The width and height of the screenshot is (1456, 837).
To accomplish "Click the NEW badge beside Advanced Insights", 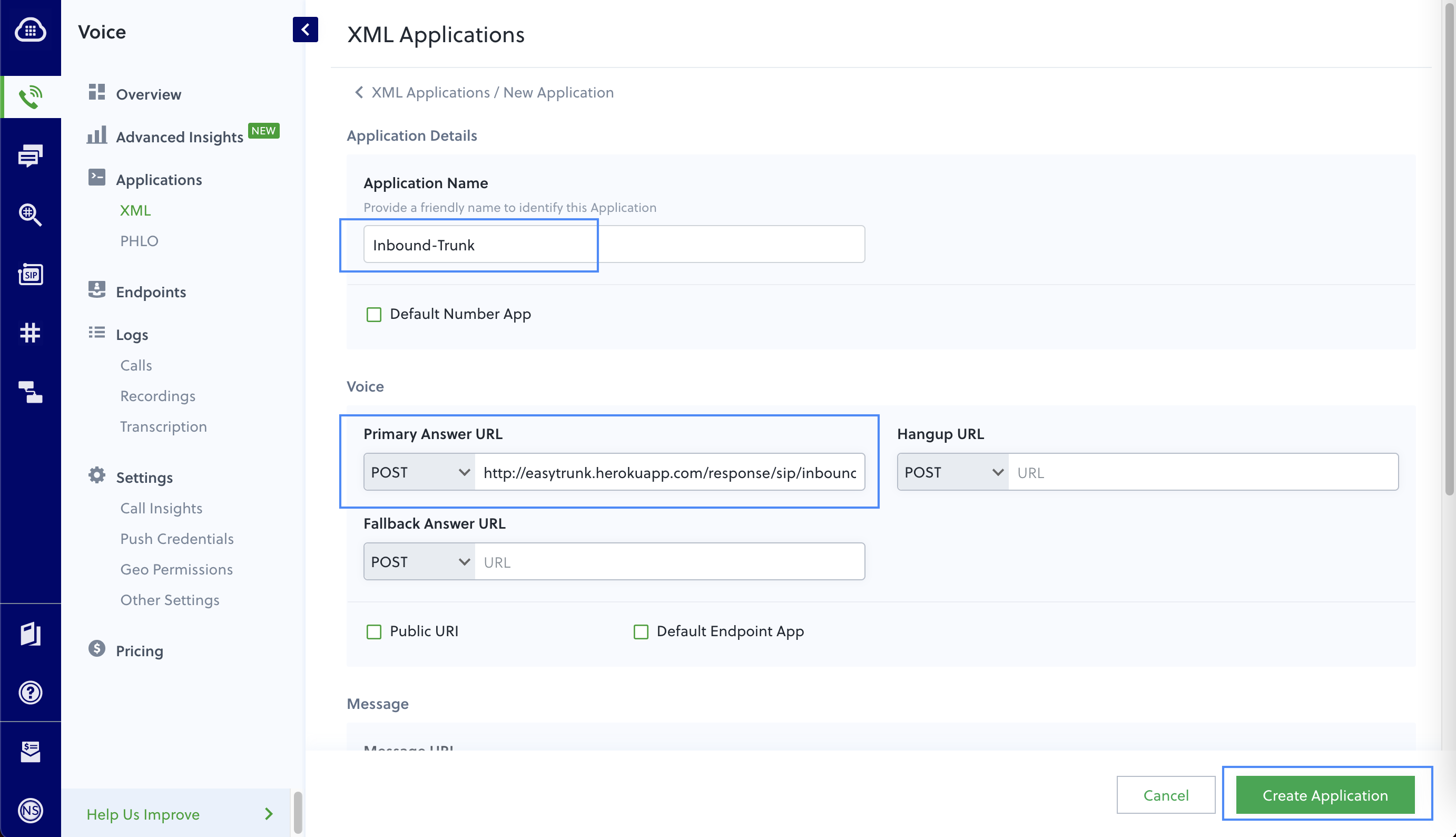I will coord(263,131).
